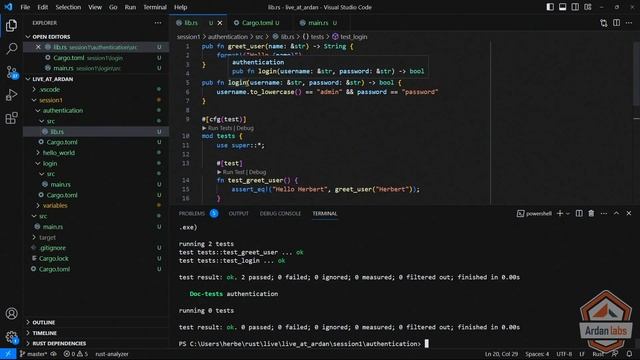This screenshot has height=360, width=640.
Task: Toggle the secondary sidebar layout icon
Action: pos(575,7)
